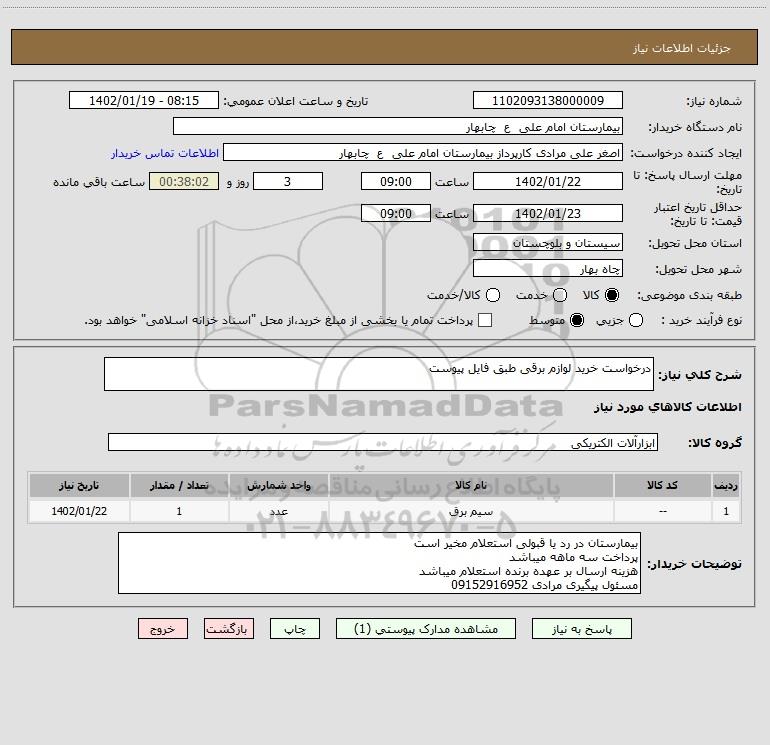Click the buyer notes text area

[379, 563]
